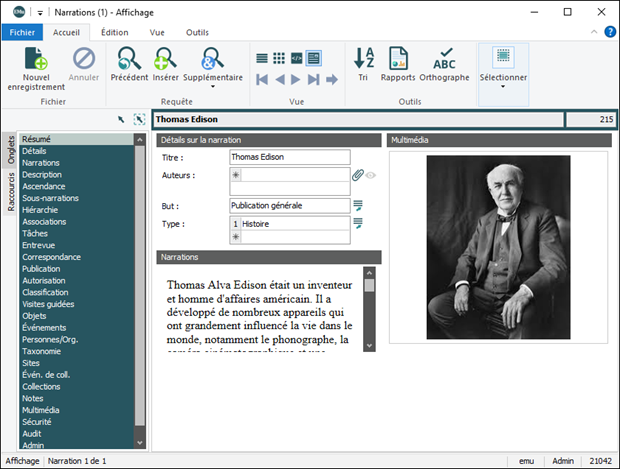
Task: Select Multimédia in the side list
Action: point(40,410)
